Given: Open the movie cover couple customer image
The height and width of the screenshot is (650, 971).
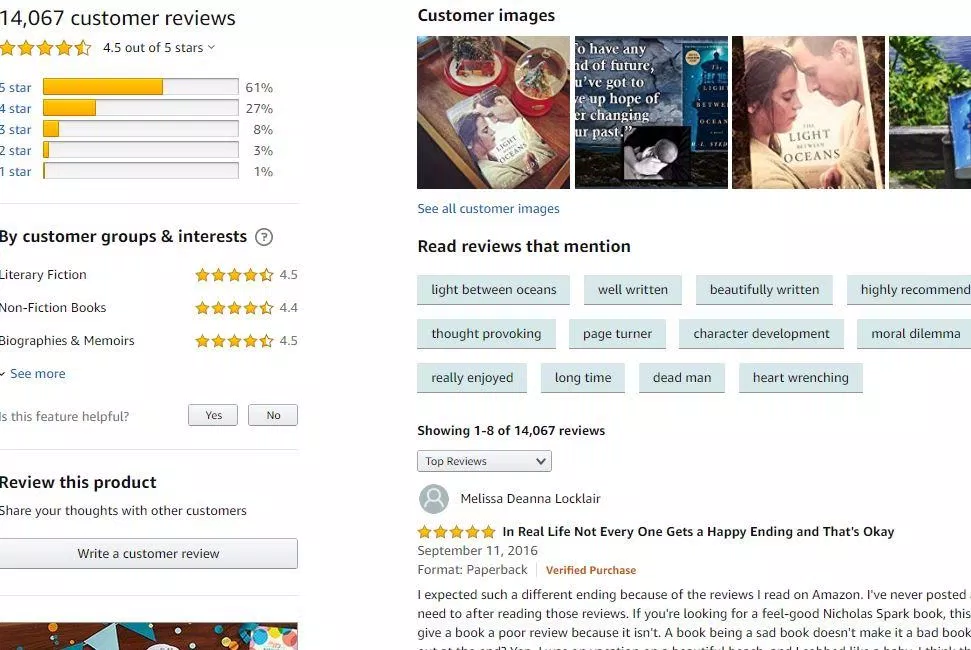Looking at the screenshot, I should (x=808, y=112).
